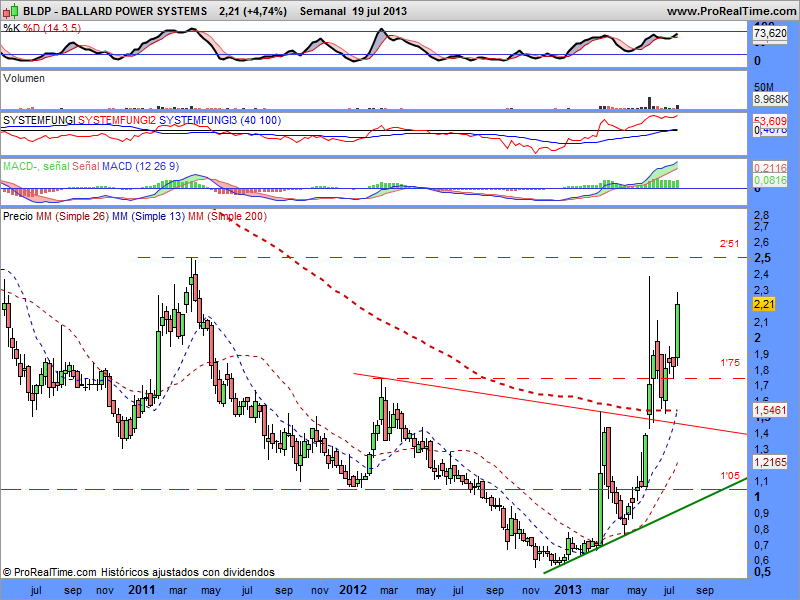800x600 pixels.
Task: Open the www.ProRealTime.com link
Action: (x=732, y=11)
